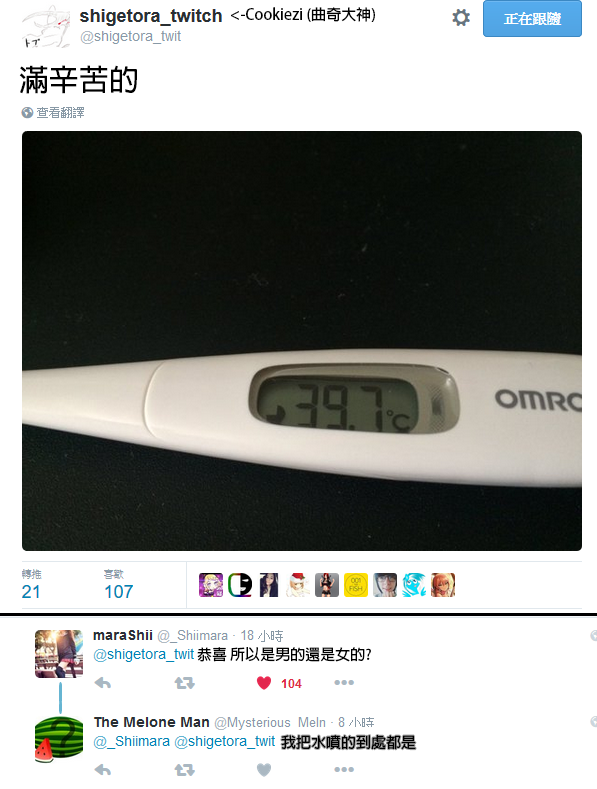Click the yellow FISH liker avatar

(356, 585)
